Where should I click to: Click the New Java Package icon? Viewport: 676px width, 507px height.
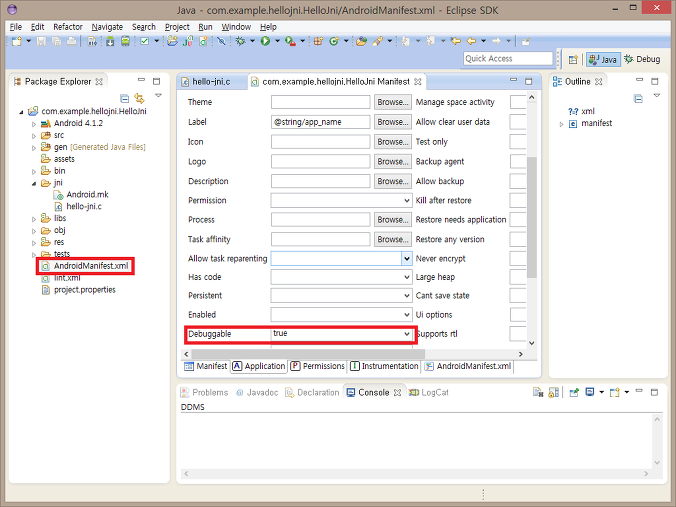318,41
